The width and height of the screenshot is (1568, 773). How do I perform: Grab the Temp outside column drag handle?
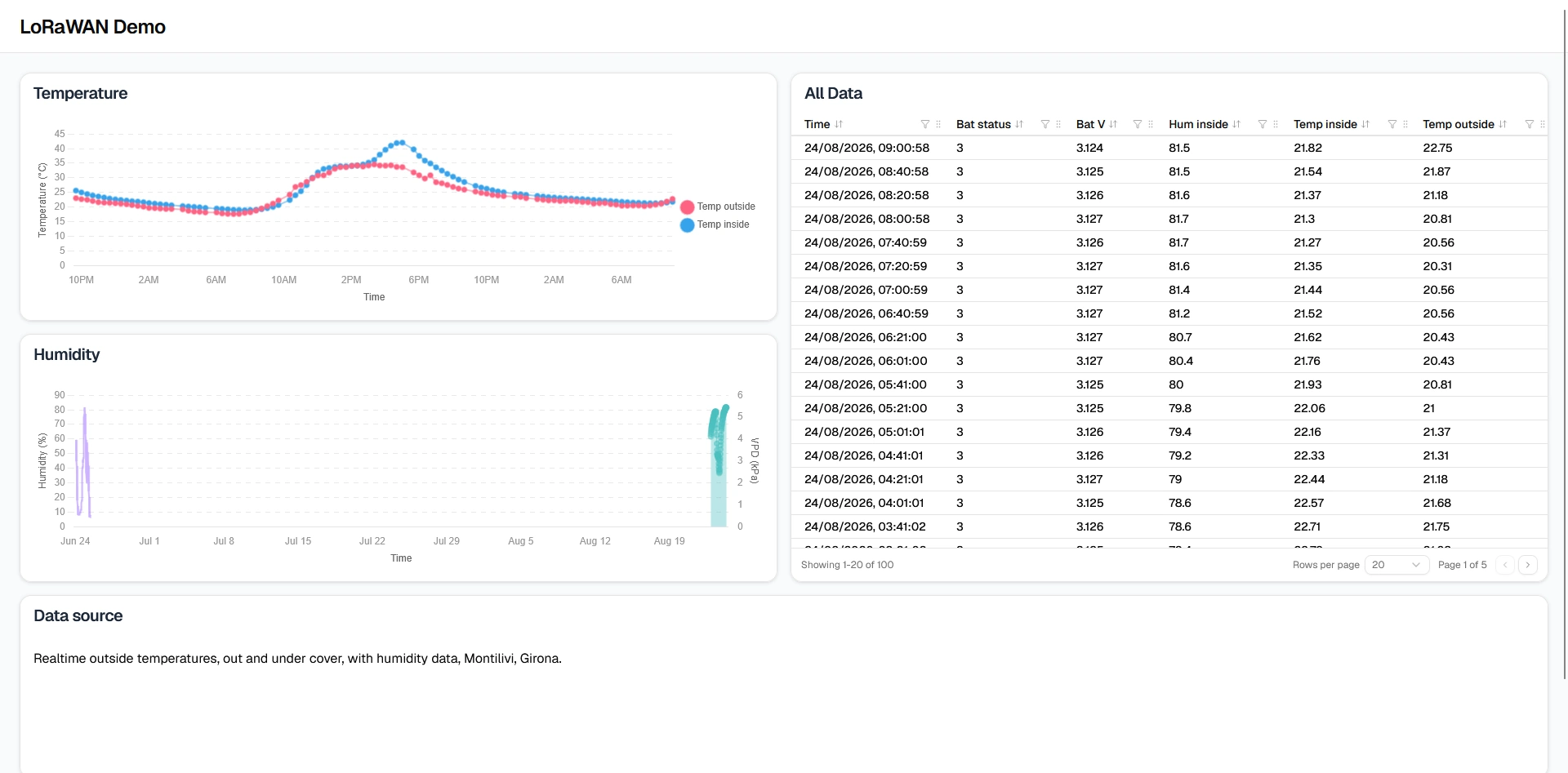pos(1543,124)
